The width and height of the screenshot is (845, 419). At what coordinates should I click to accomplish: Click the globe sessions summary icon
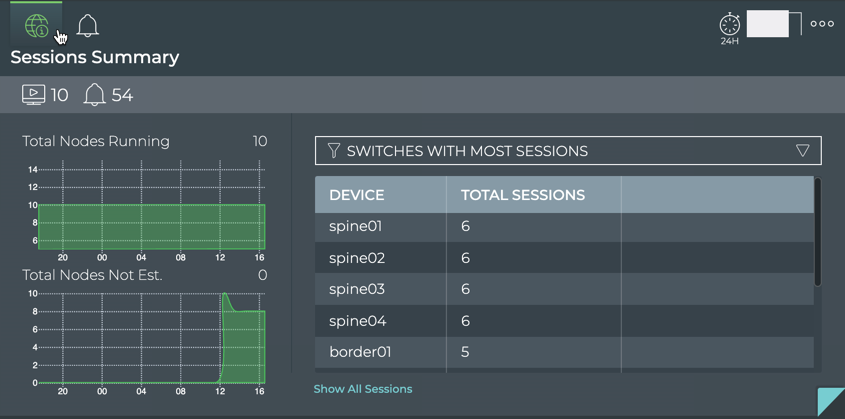coord(36,25)
